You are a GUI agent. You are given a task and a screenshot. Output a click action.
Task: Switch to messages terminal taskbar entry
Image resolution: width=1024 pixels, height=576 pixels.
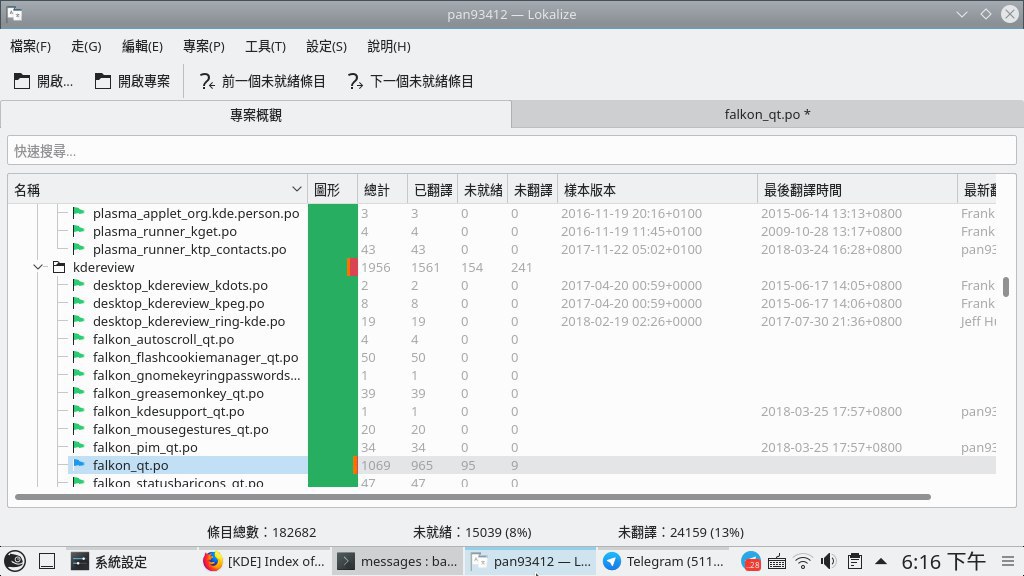pyautogui.click(x=398, y=562)
